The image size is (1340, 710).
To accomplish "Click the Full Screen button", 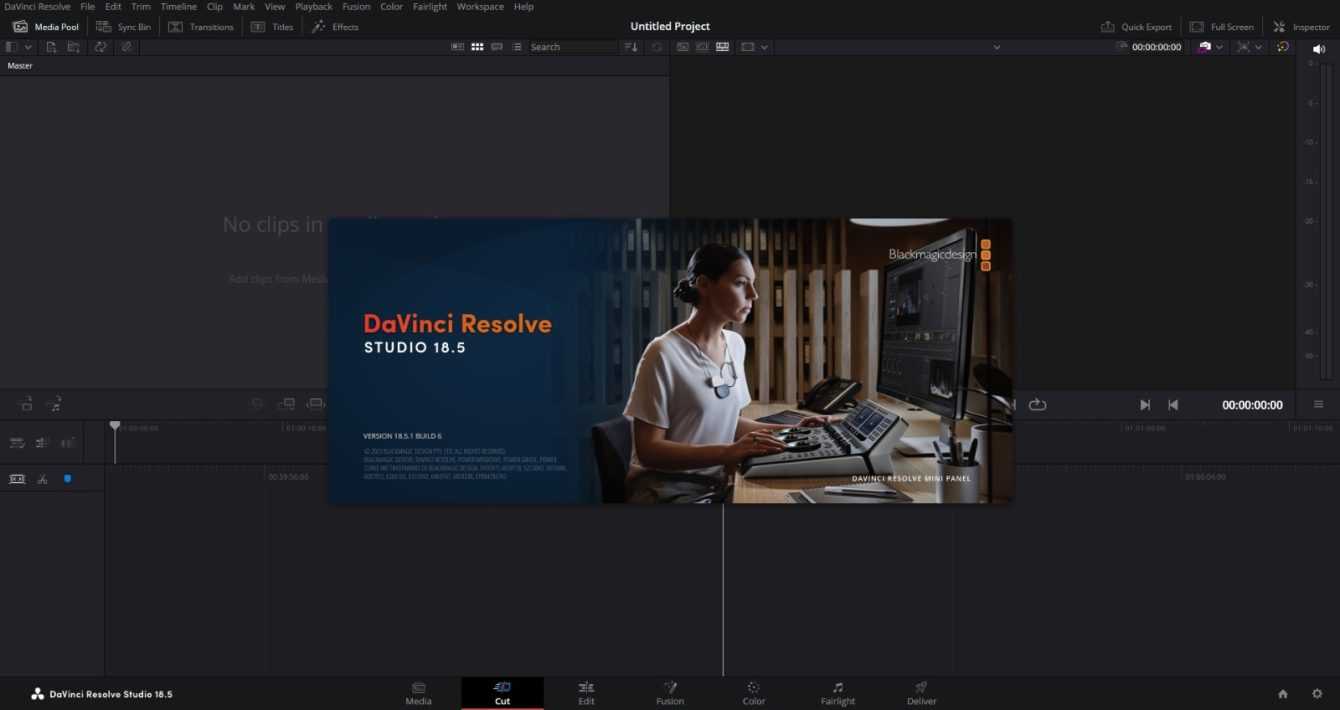I will point(1221,26).
